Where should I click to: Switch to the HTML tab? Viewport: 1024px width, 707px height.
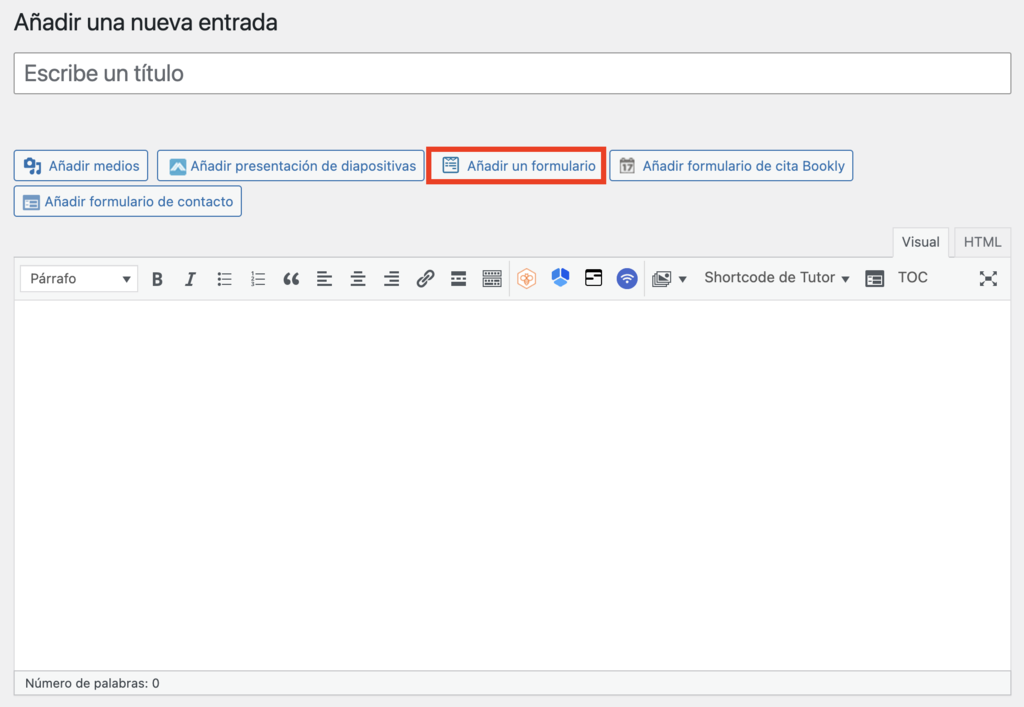coord(981,242)
